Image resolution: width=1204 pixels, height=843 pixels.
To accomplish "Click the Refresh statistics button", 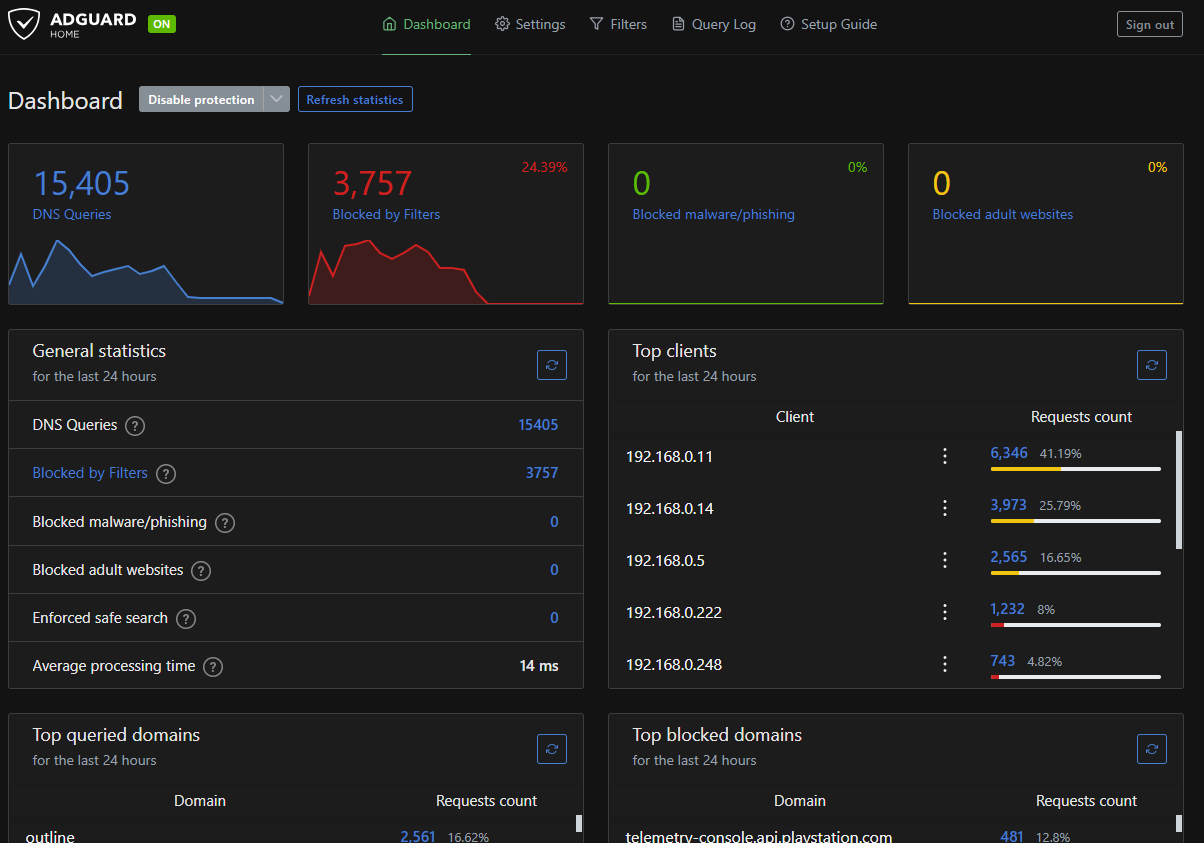I will click(355, 100).
